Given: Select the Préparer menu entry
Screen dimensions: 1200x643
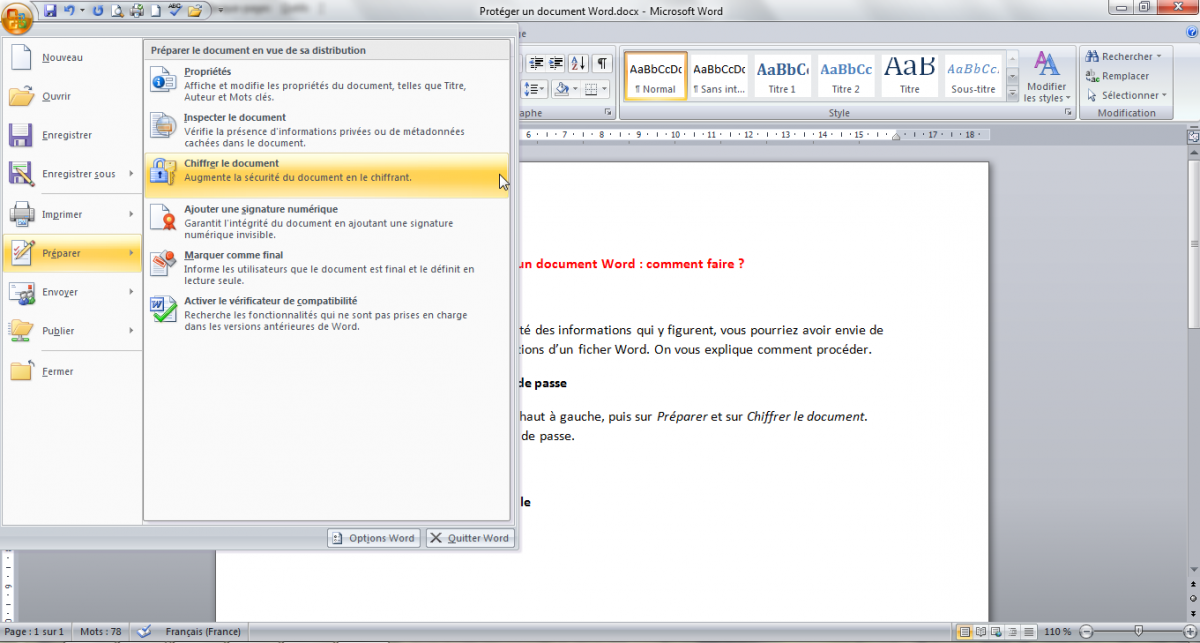Looking at the screenshot, I should pos(72,253).
